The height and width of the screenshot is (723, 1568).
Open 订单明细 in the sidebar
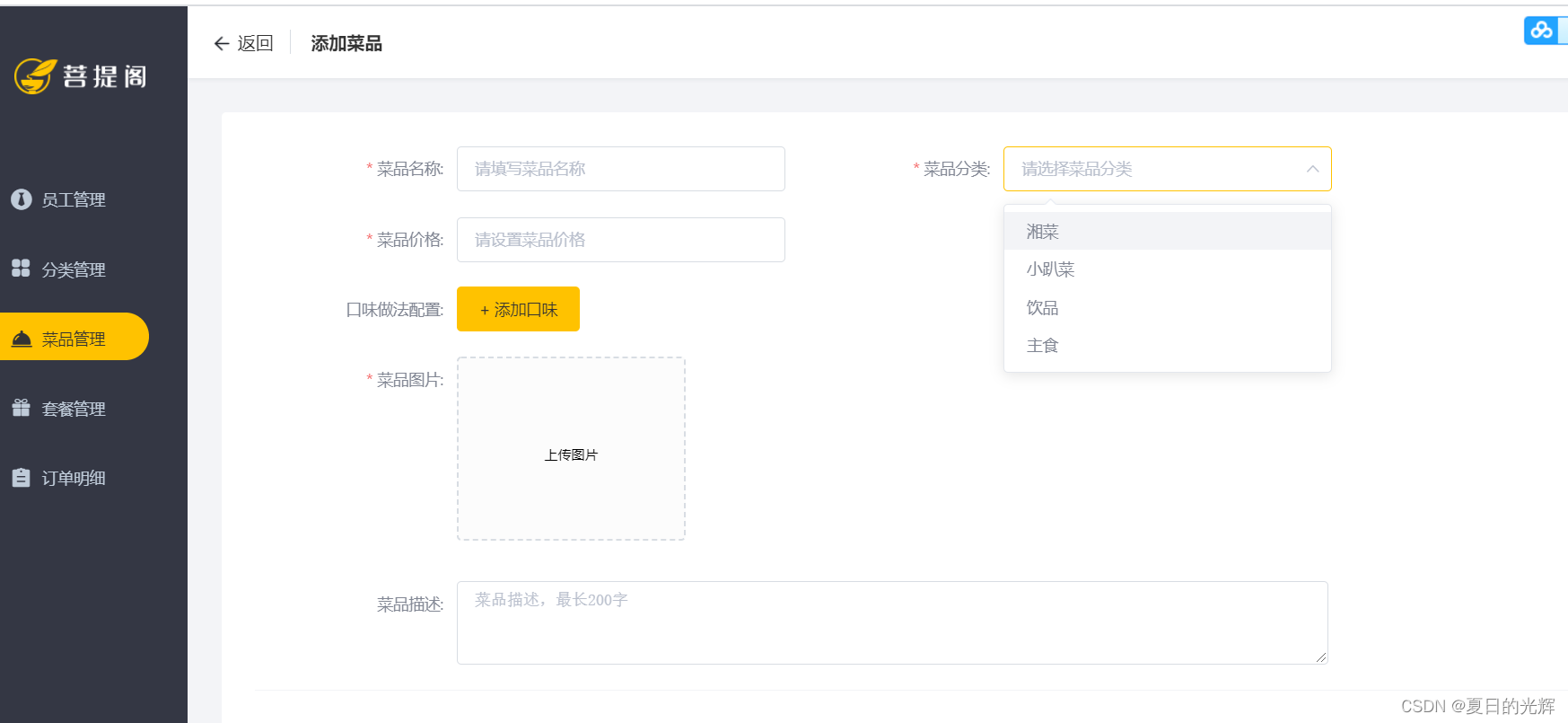[74, 478]
